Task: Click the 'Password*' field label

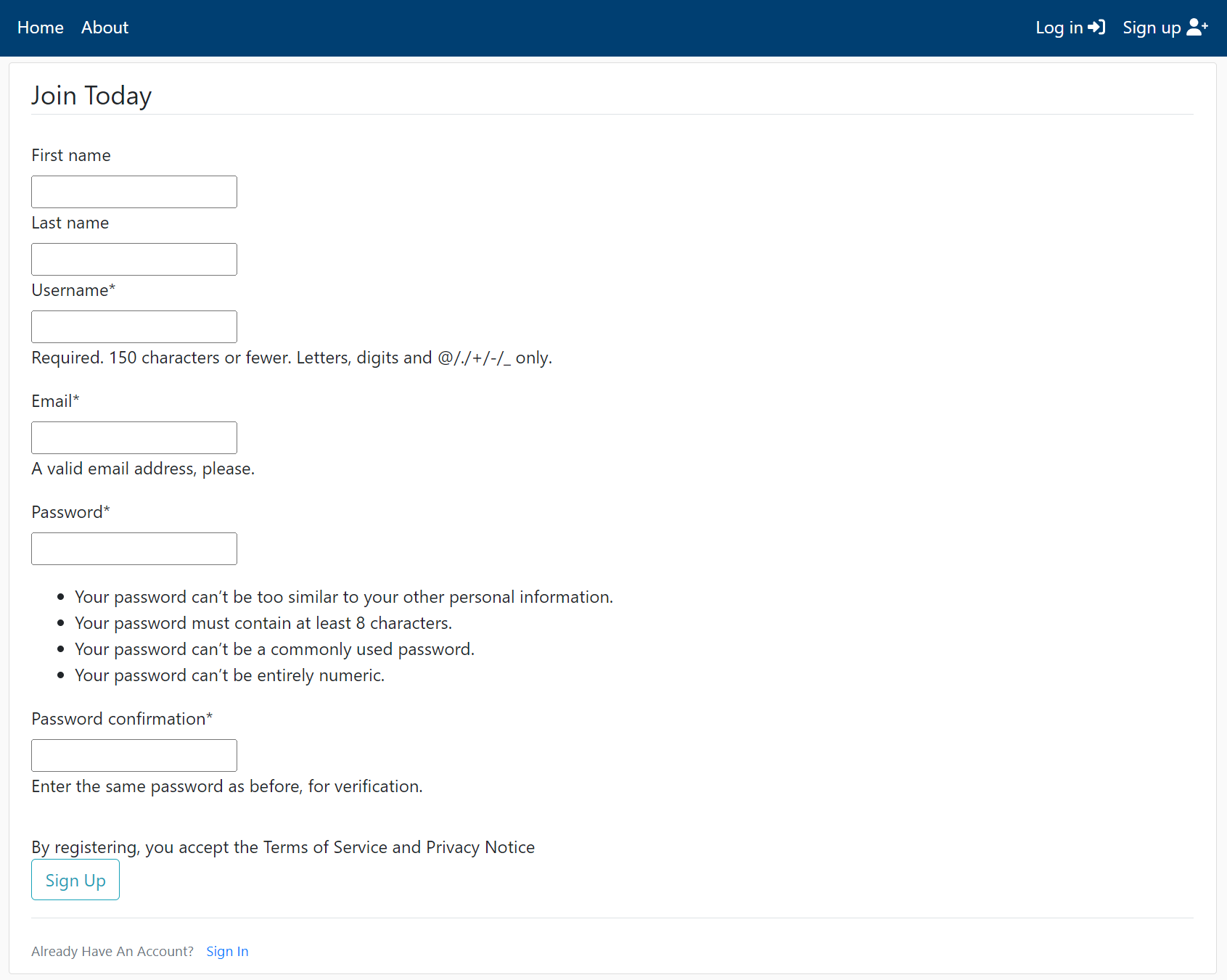Action: pos(70,513)
